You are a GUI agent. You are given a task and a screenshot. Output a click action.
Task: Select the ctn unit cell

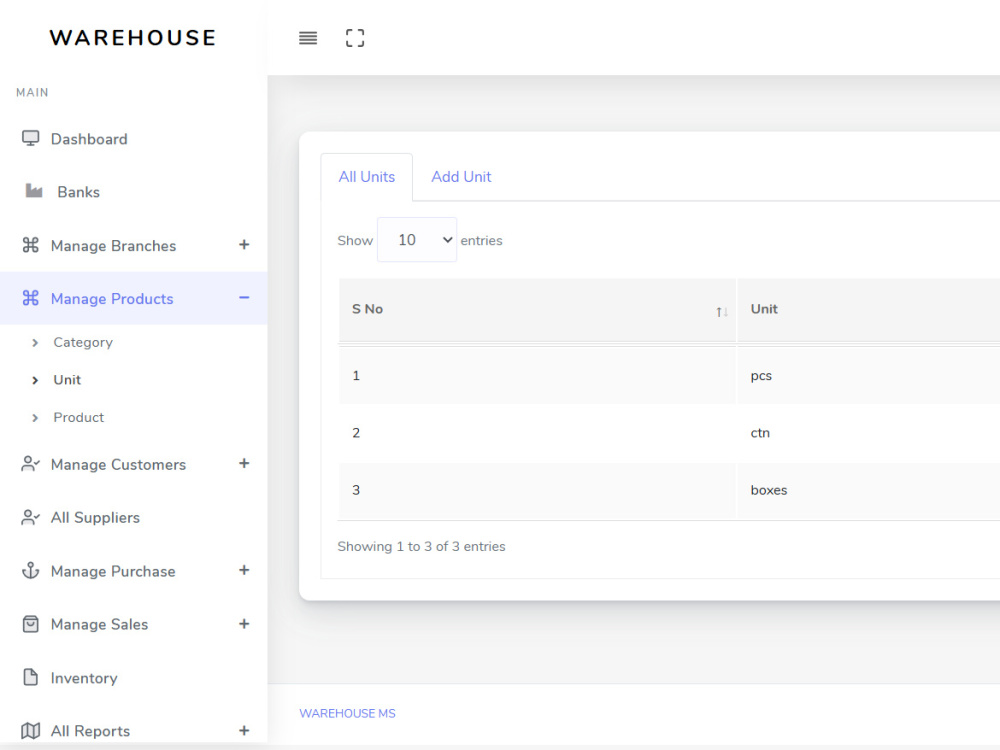click(760, 432)
